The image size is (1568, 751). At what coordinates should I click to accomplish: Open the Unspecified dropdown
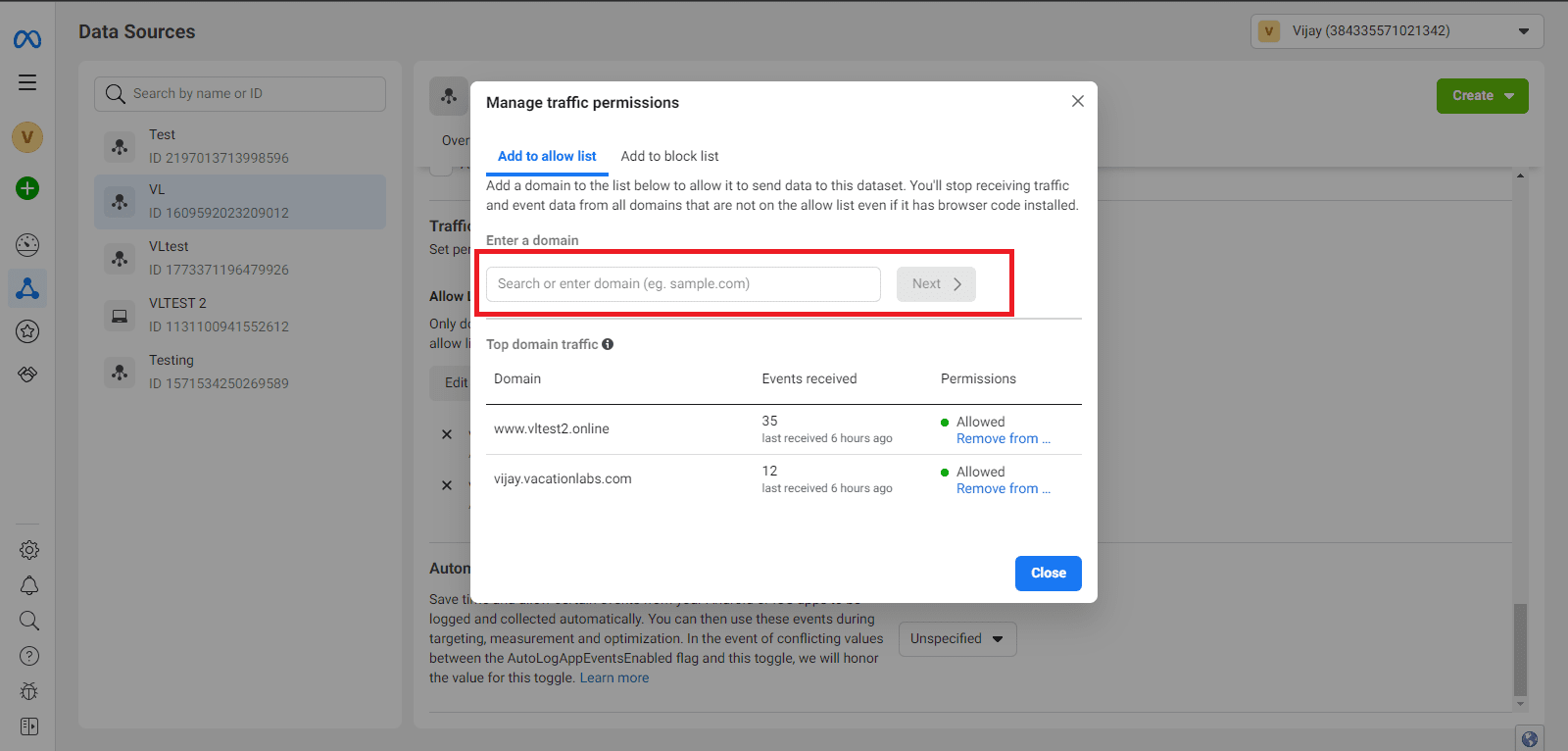coord(956,639)
